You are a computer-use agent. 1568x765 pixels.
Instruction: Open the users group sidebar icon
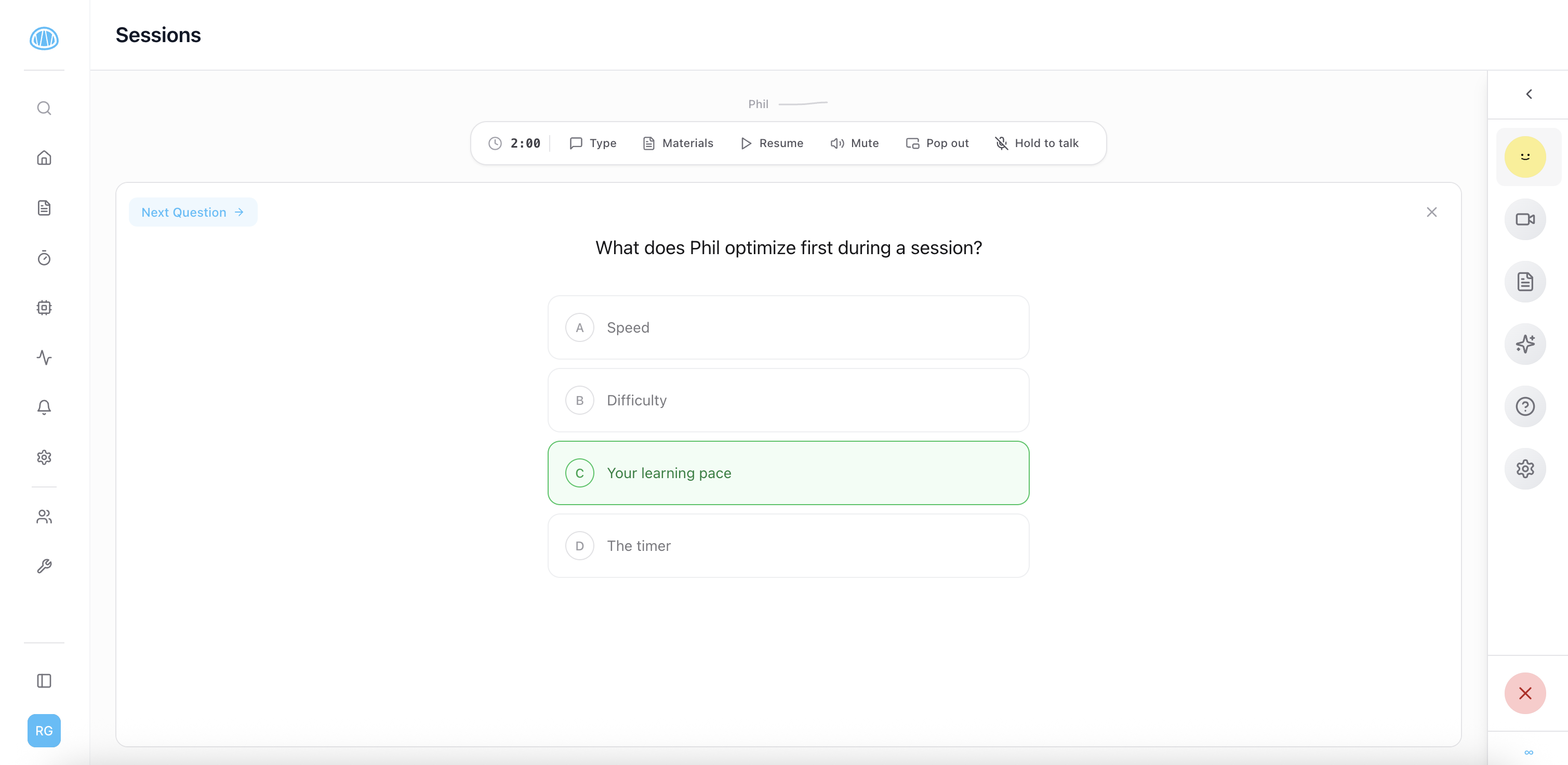44,517
